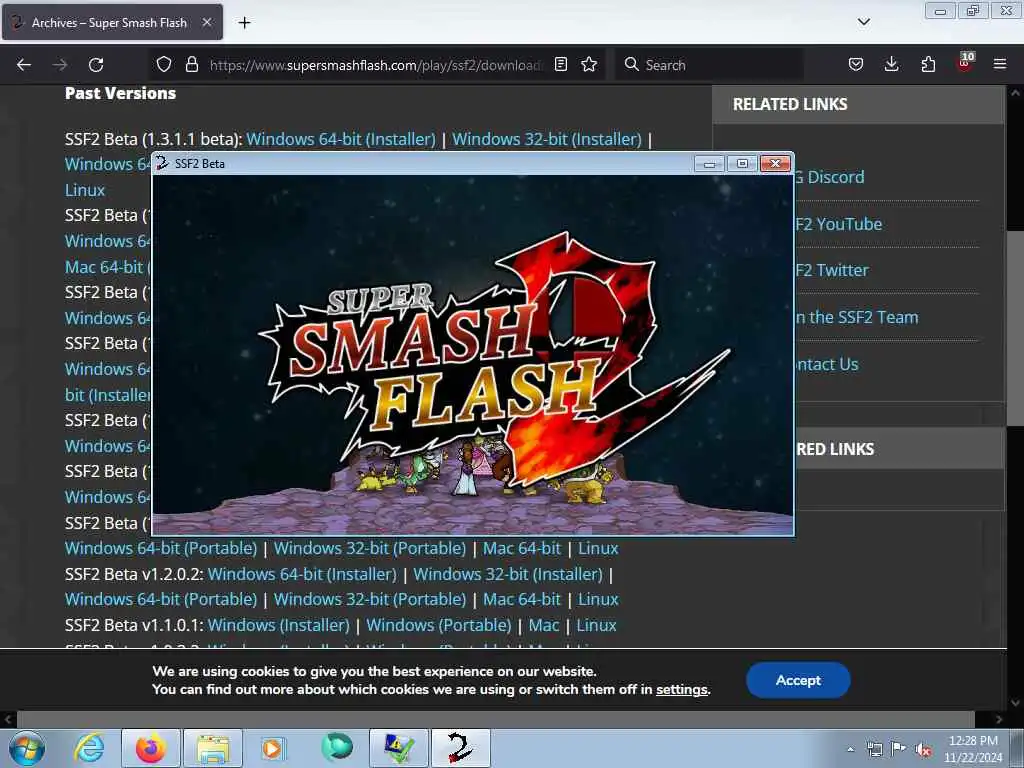Image resolution: width=1024 pixels, height=768 pixels.
Task: Open Firefox hamburger application menu
Action: click(1000, 64)
